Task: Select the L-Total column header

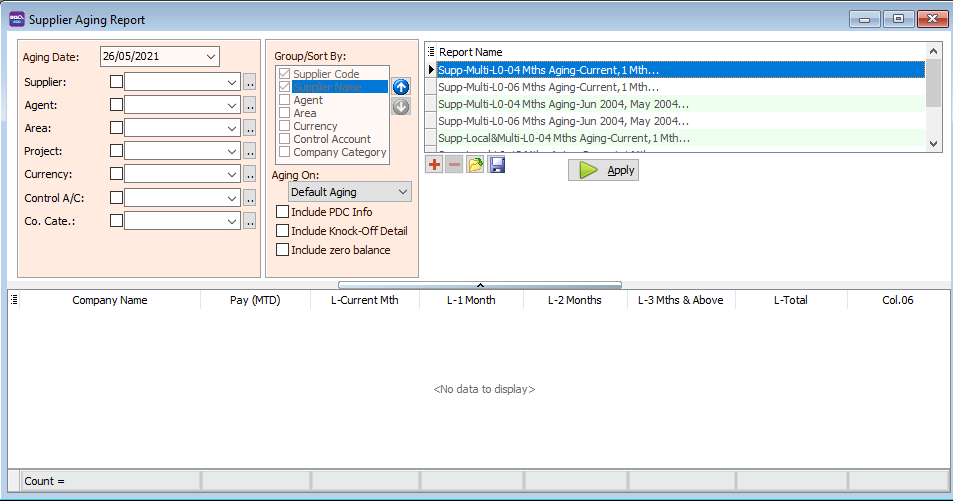Action: tap(790, 300)
